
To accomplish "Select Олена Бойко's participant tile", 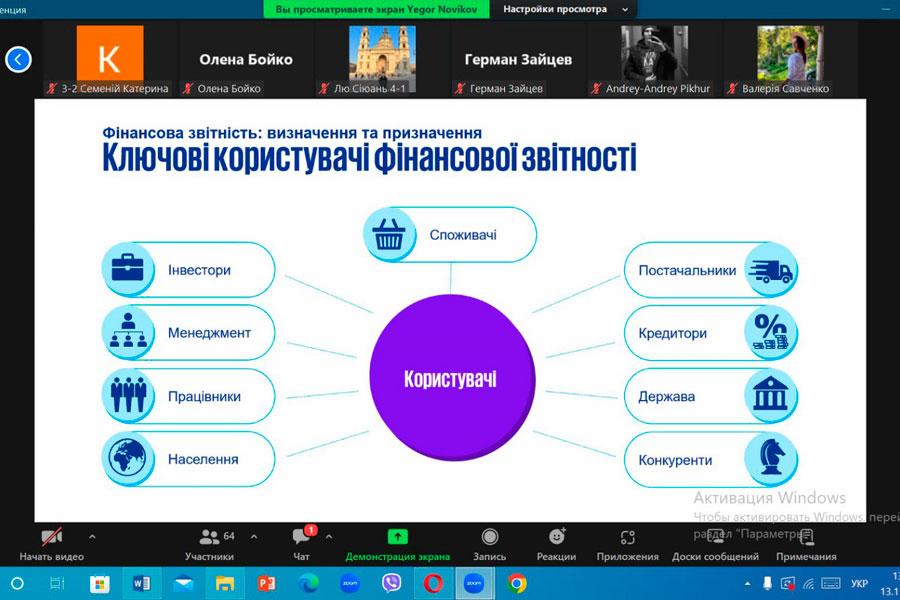I will tap(246, 60).
